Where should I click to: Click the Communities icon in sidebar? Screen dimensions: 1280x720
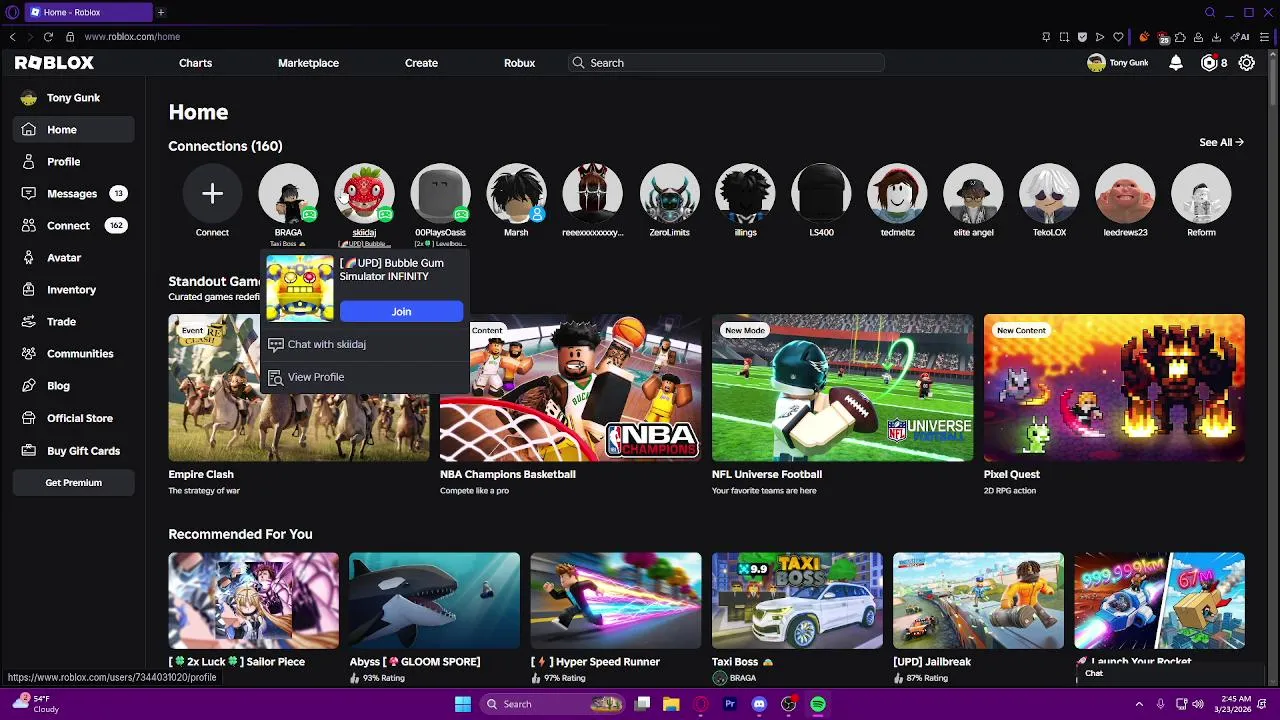pos(28,354)
